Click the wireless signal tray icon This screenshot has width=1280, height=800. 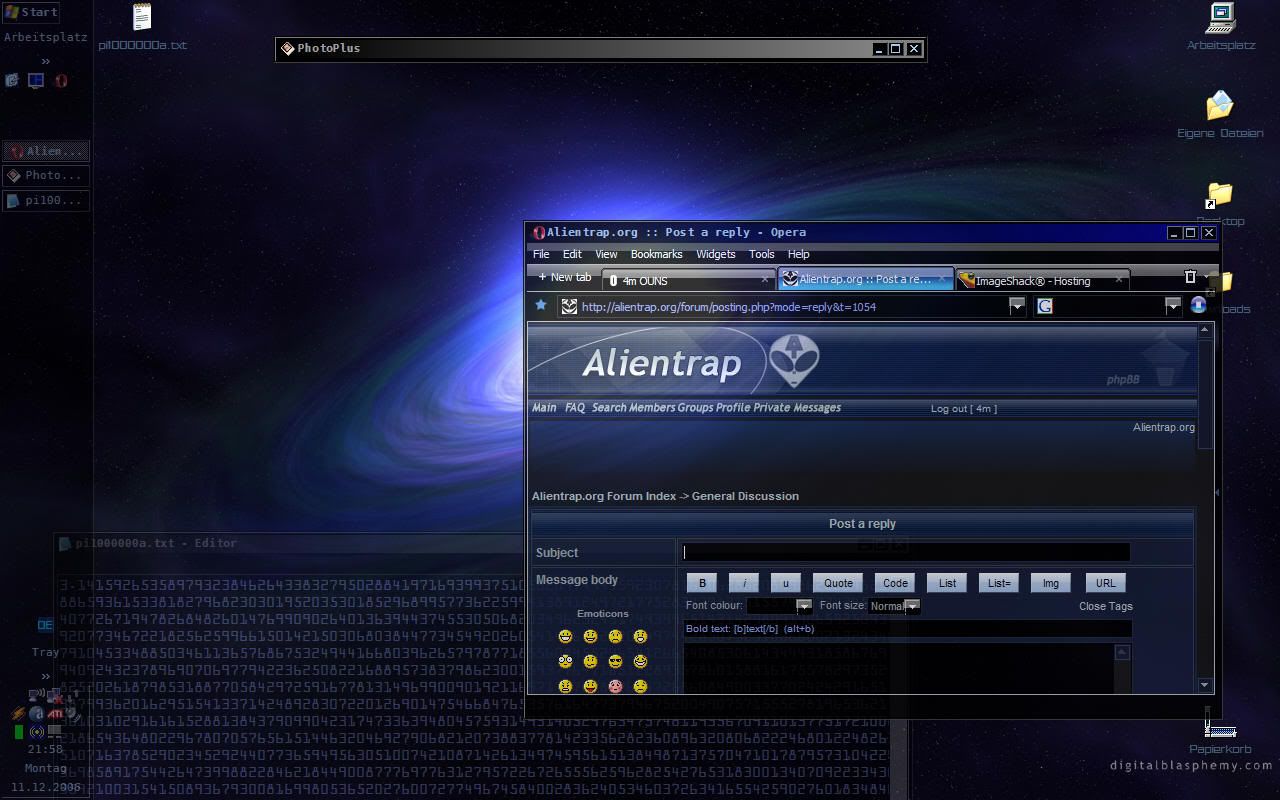tap(37, 732)
